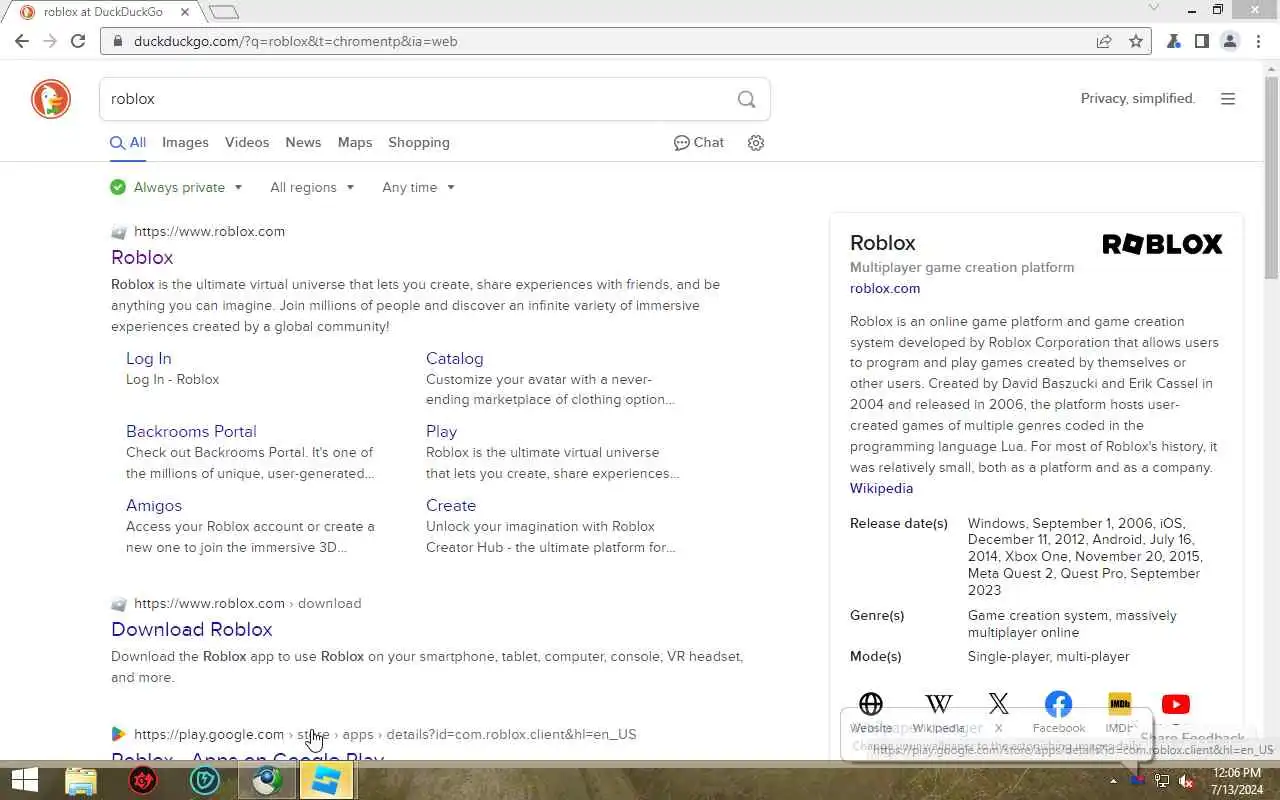The height and width of the screenshot is (800, 1280).
Task: Open the Download Roblox result
Action: (x=192, y=630)
